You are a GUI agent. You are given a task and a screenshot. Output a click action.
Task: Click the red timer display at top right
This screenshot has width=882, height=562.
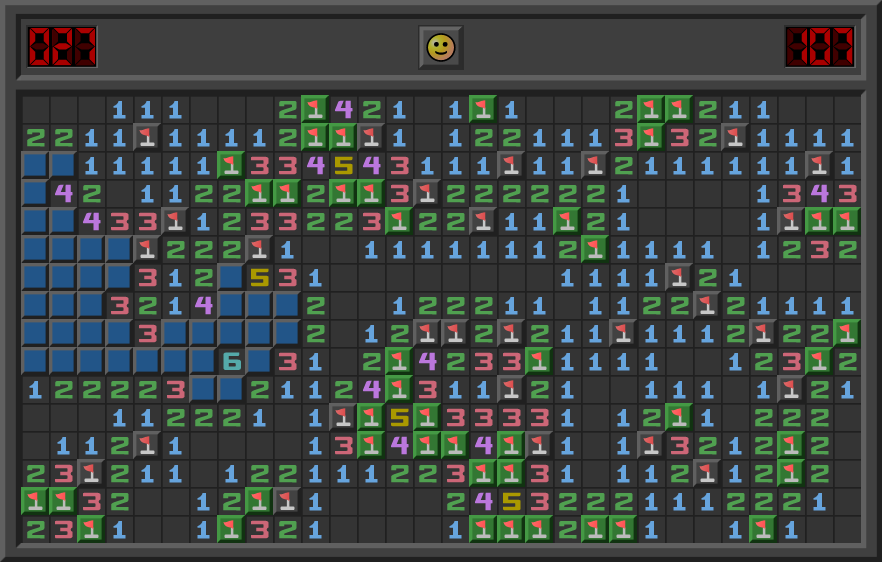click(x=819, y=47)
